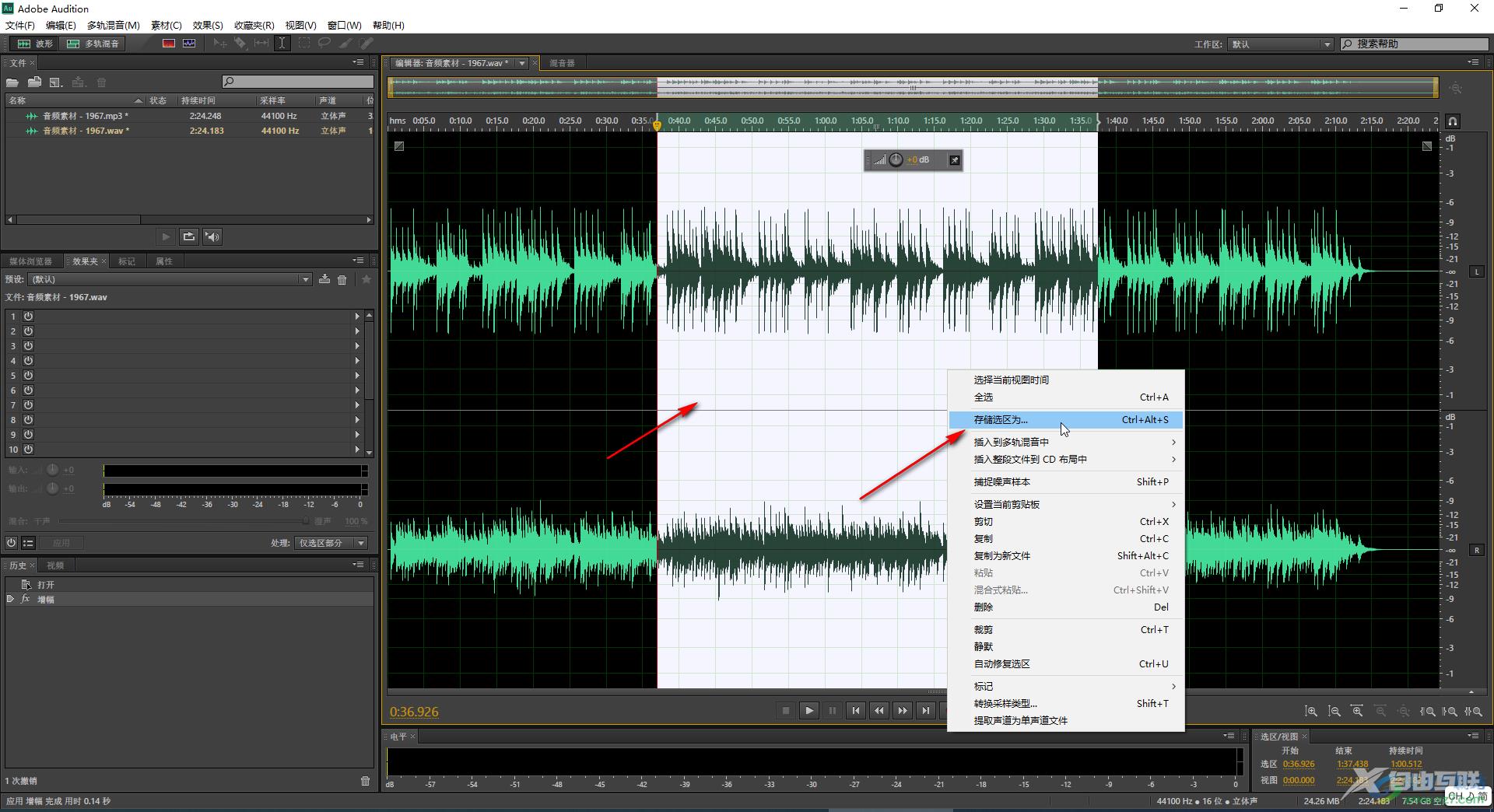Select the Time Selection (I-beam) tool
The image size is (1494, 812).
click(282, 44)
